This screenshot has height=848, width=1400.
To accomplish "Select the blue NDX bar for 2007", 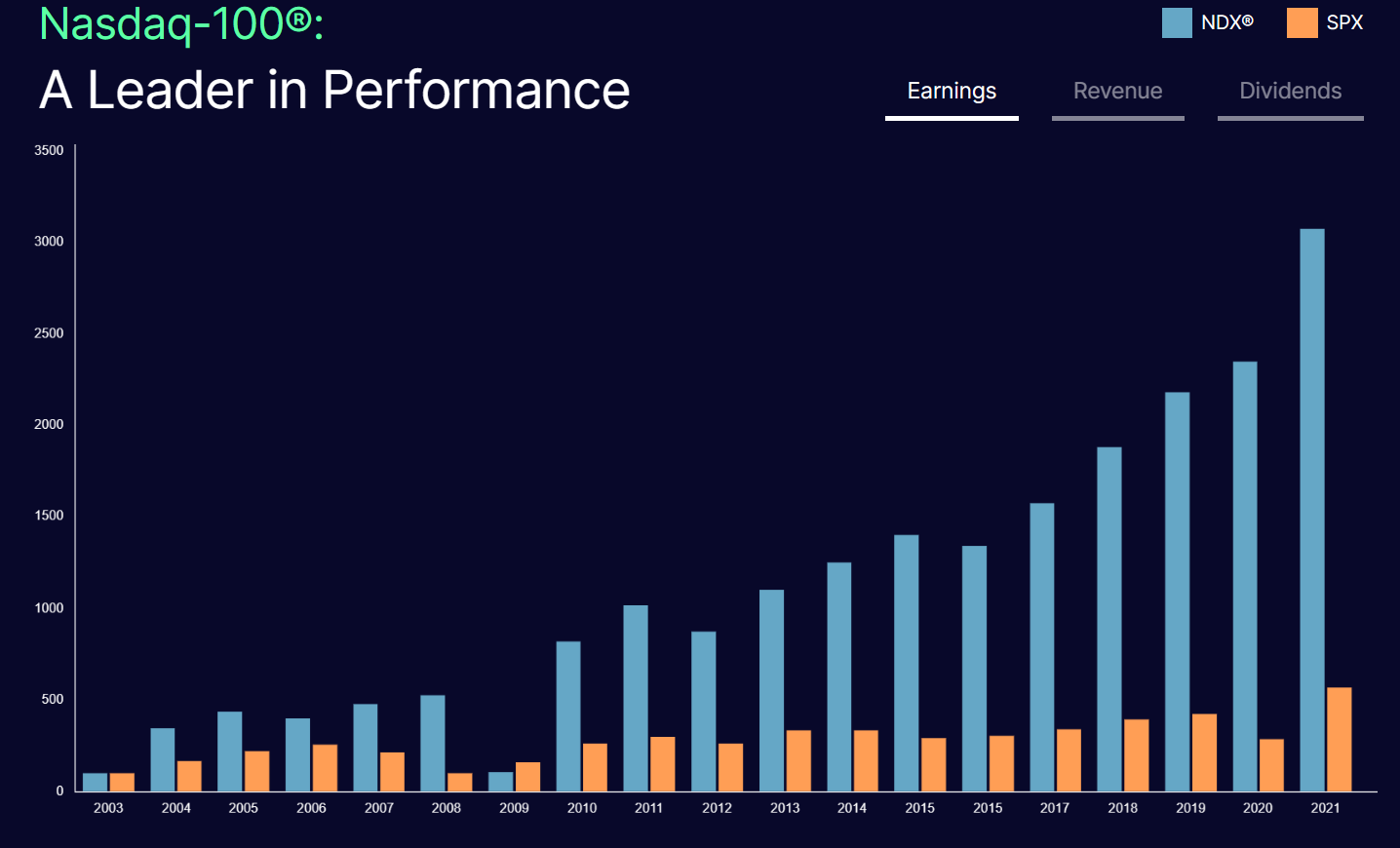I will (366, 748).
